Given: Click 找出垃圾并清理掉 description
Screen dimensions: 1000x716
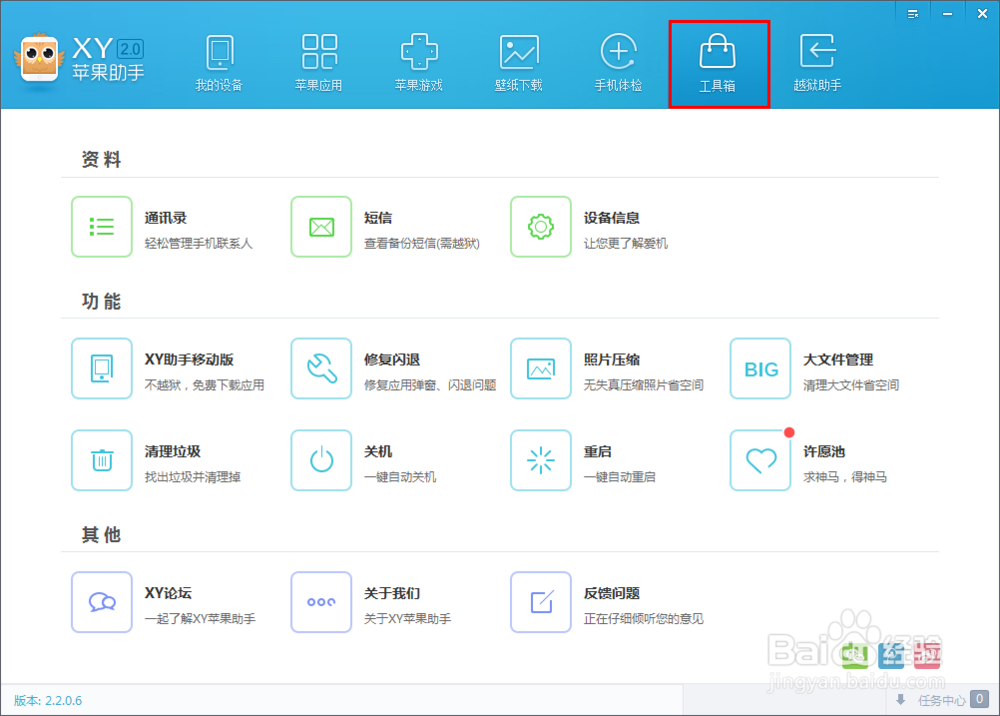Looking at the screenshot, I should 193,477.
